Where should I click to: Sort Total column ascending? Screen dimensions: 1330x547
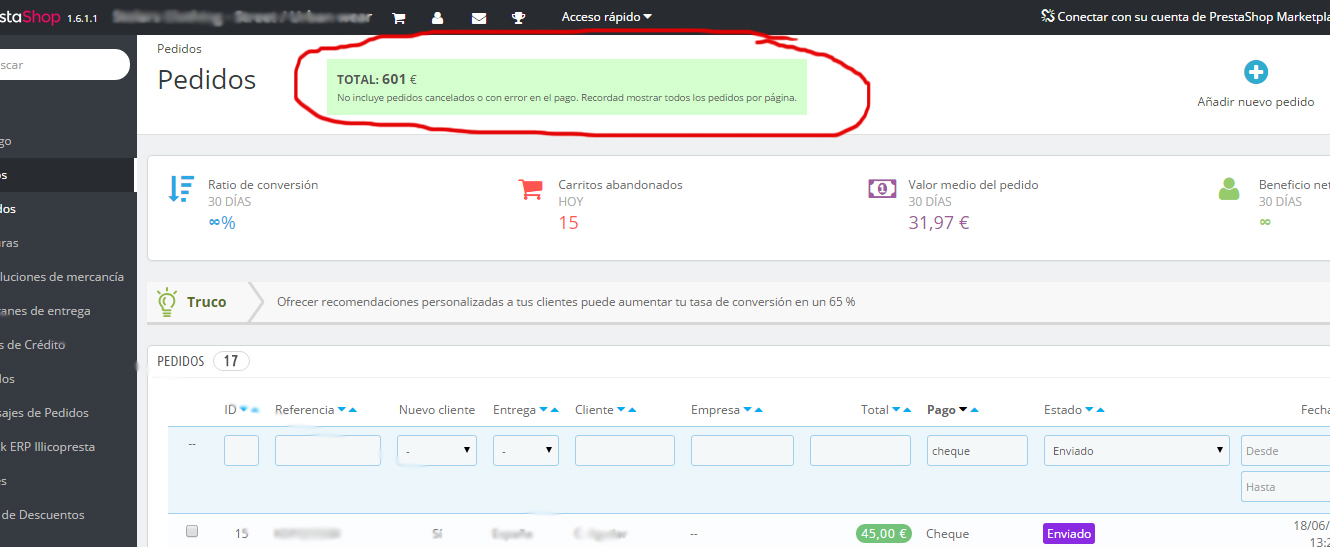[908, 410]
